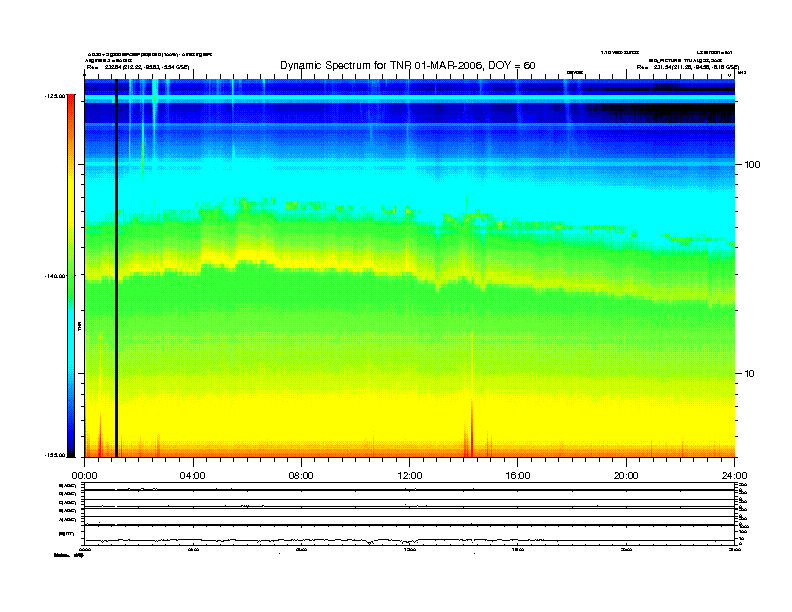Click the 16:00 label on the main time axis

coord(518,476)
